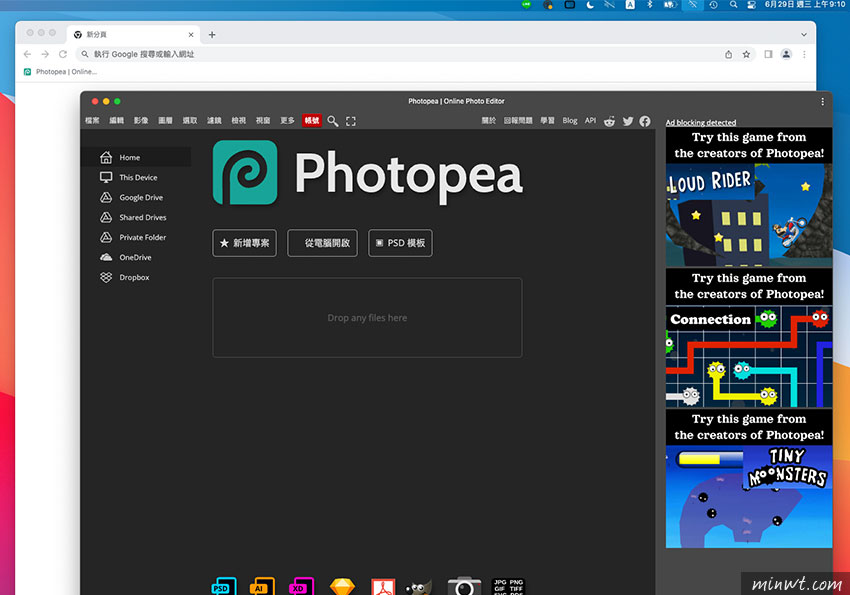Open the 圖層 menu in Photopea

point(165,120)
